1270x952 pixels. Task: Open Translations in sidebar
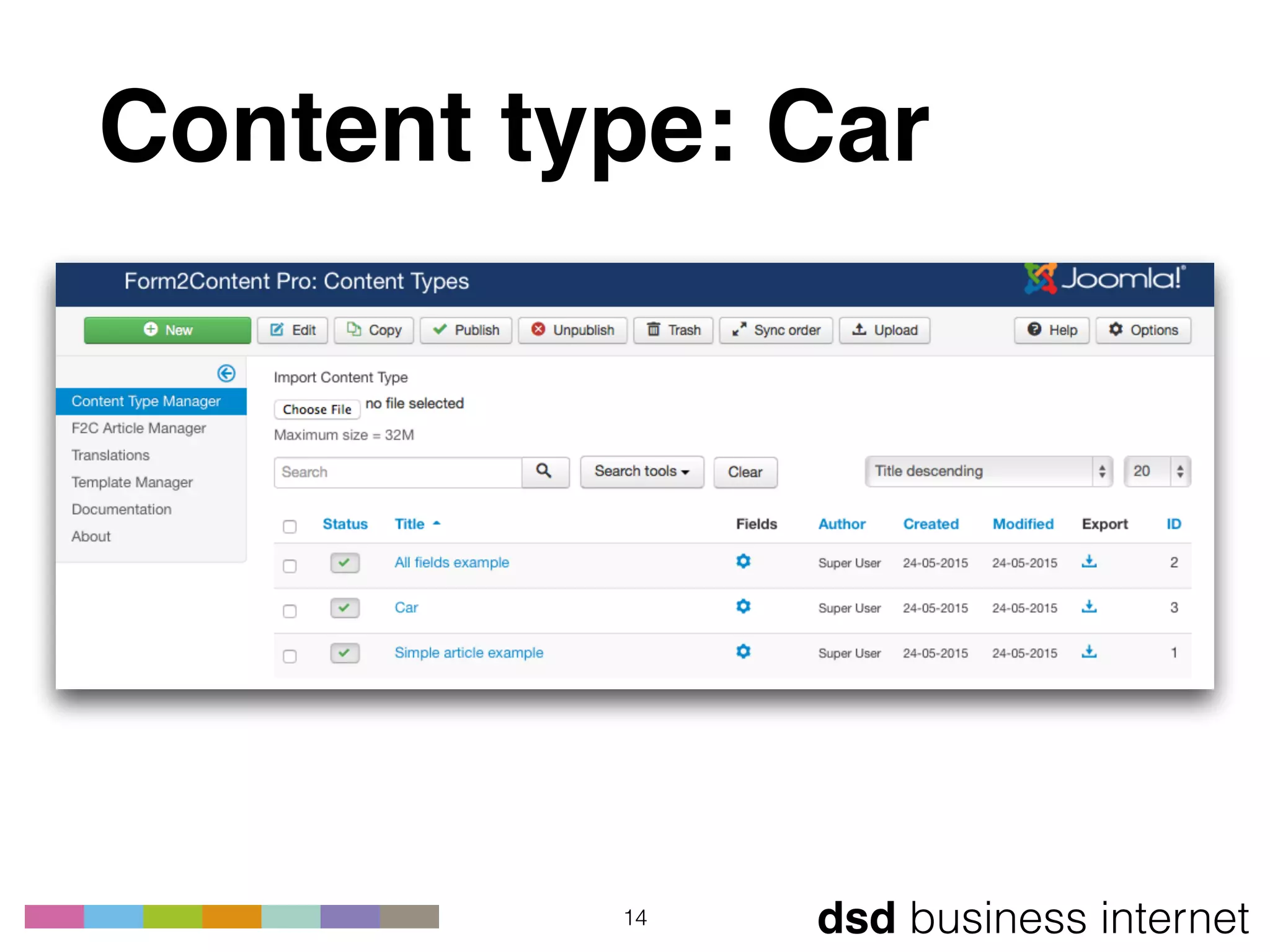(110, 456)
